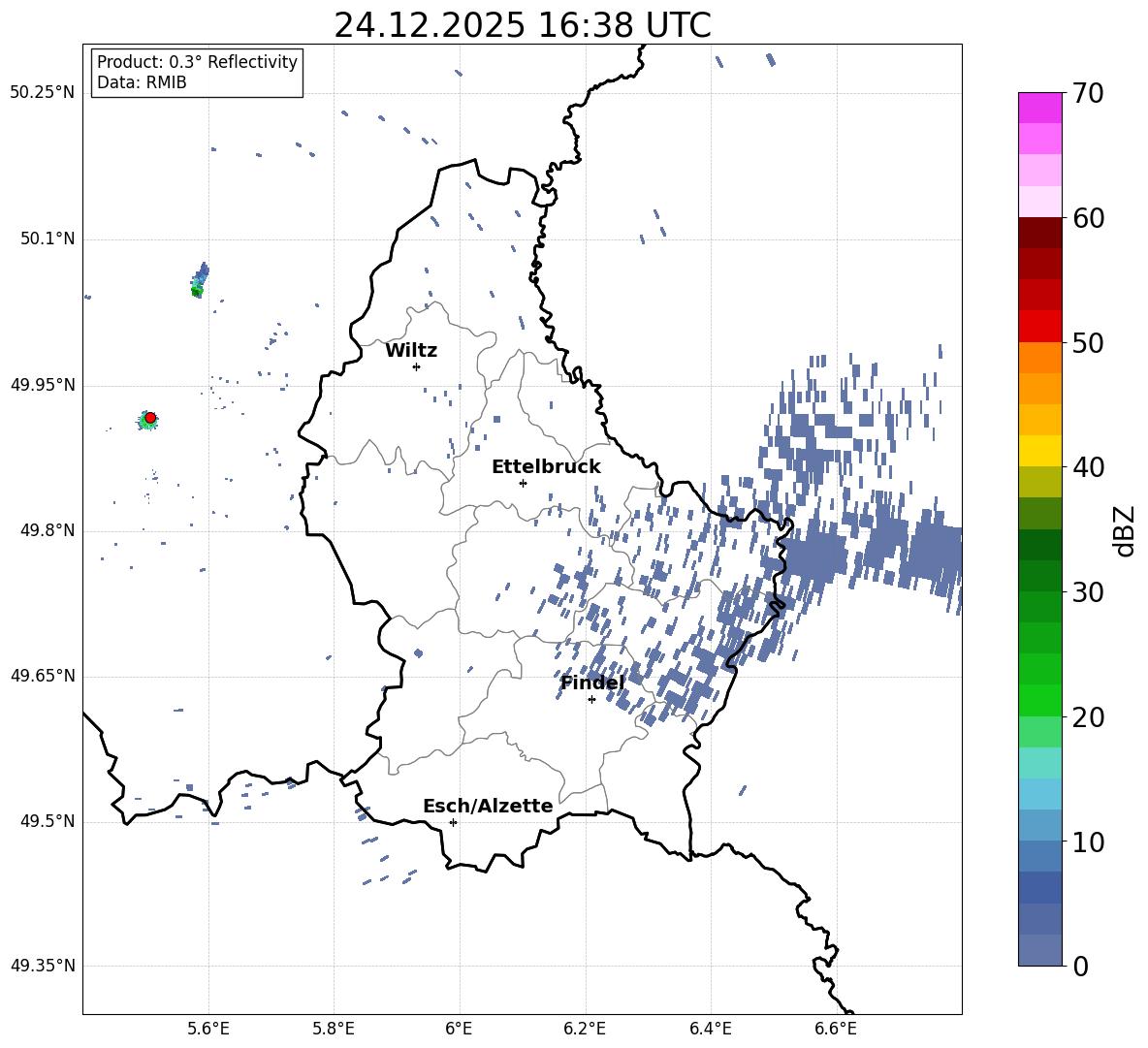The image size is (1148, 1048).
Task: Click the Findel location label
Action: pyautogui.click(x=592, y=683)
